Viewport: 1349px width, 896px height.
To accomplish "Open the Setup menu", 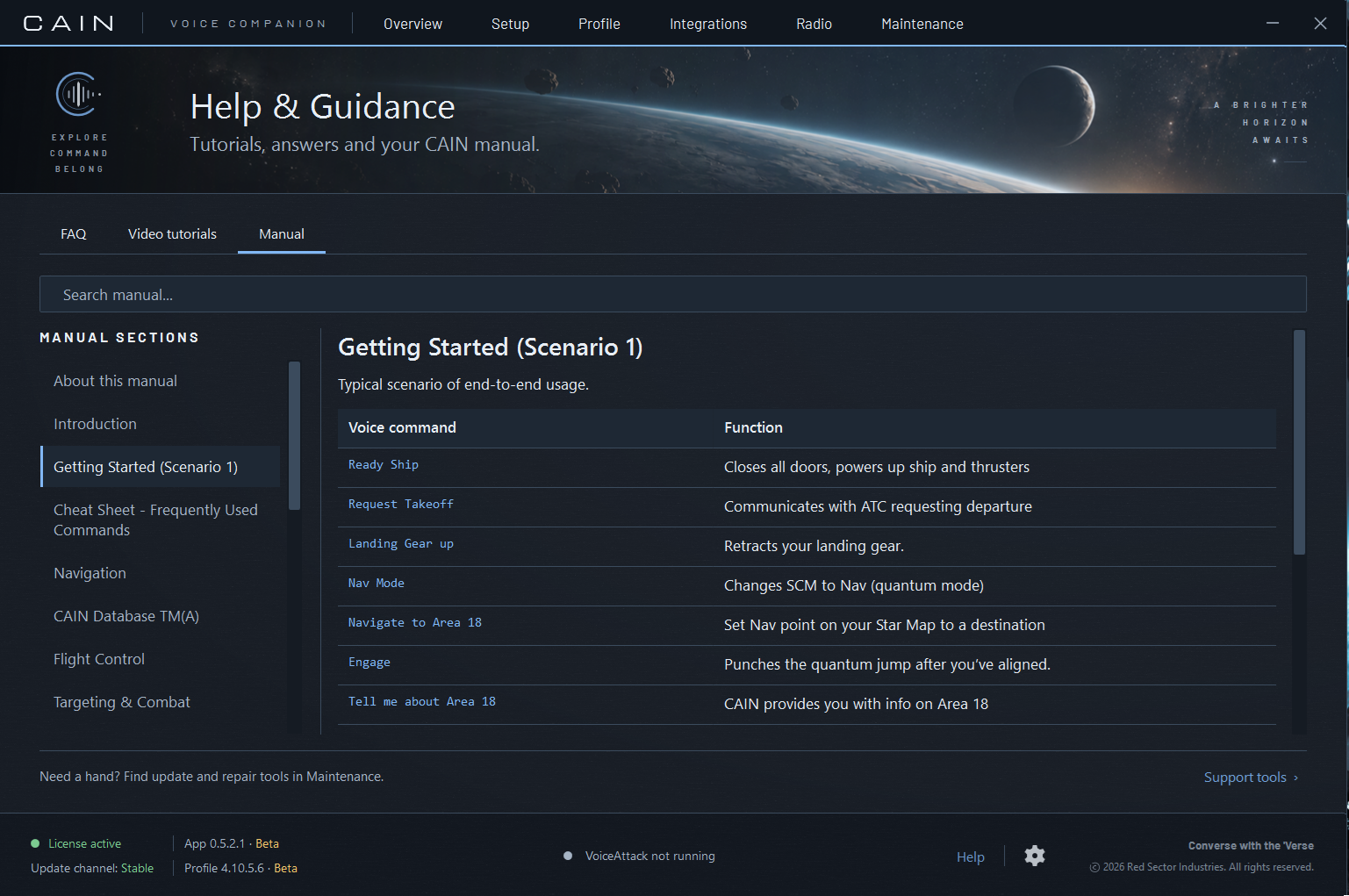I will (510, 24).
